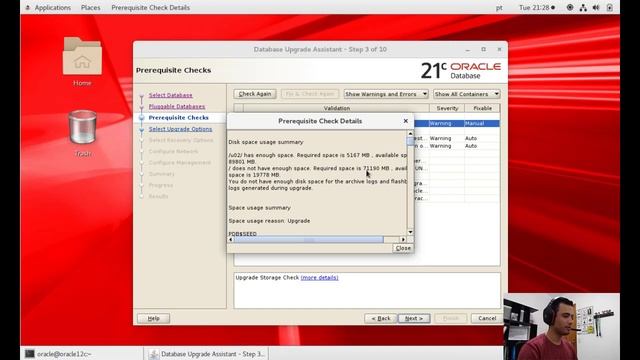Image resolution: width=640 pixels, height=360 pixels.
Task: Open the Prerequisite Check Details app menu
Action: [150, 7]
